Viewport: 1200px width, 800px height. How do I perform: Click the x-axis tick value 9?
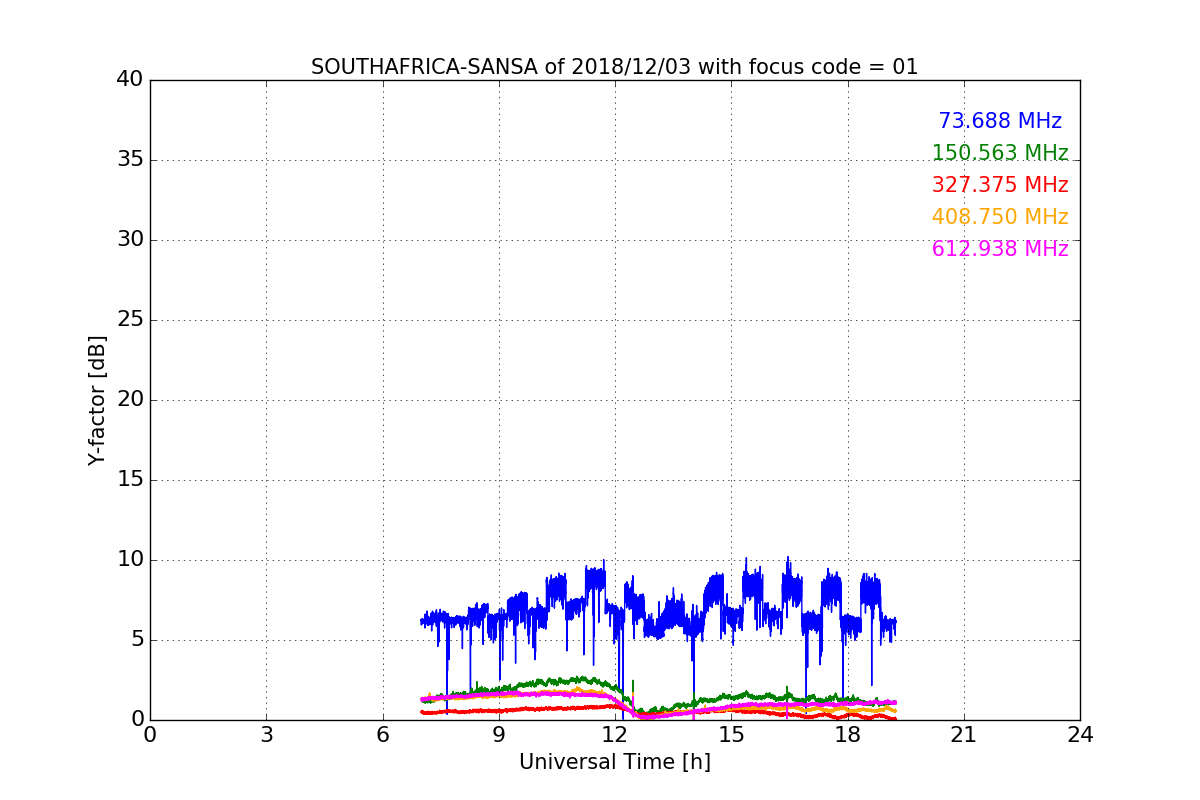(x=499, y=735)
